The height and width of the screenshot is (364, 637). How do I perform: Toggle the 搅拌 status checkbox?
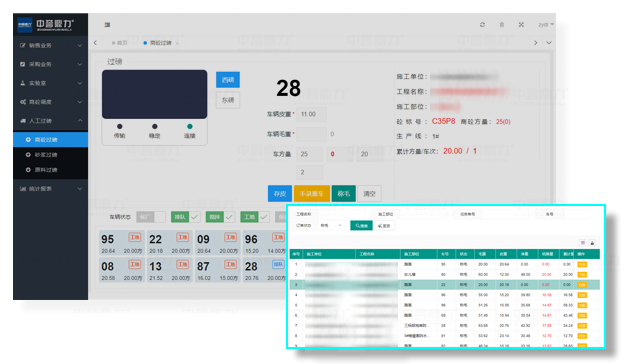(229, 217)
